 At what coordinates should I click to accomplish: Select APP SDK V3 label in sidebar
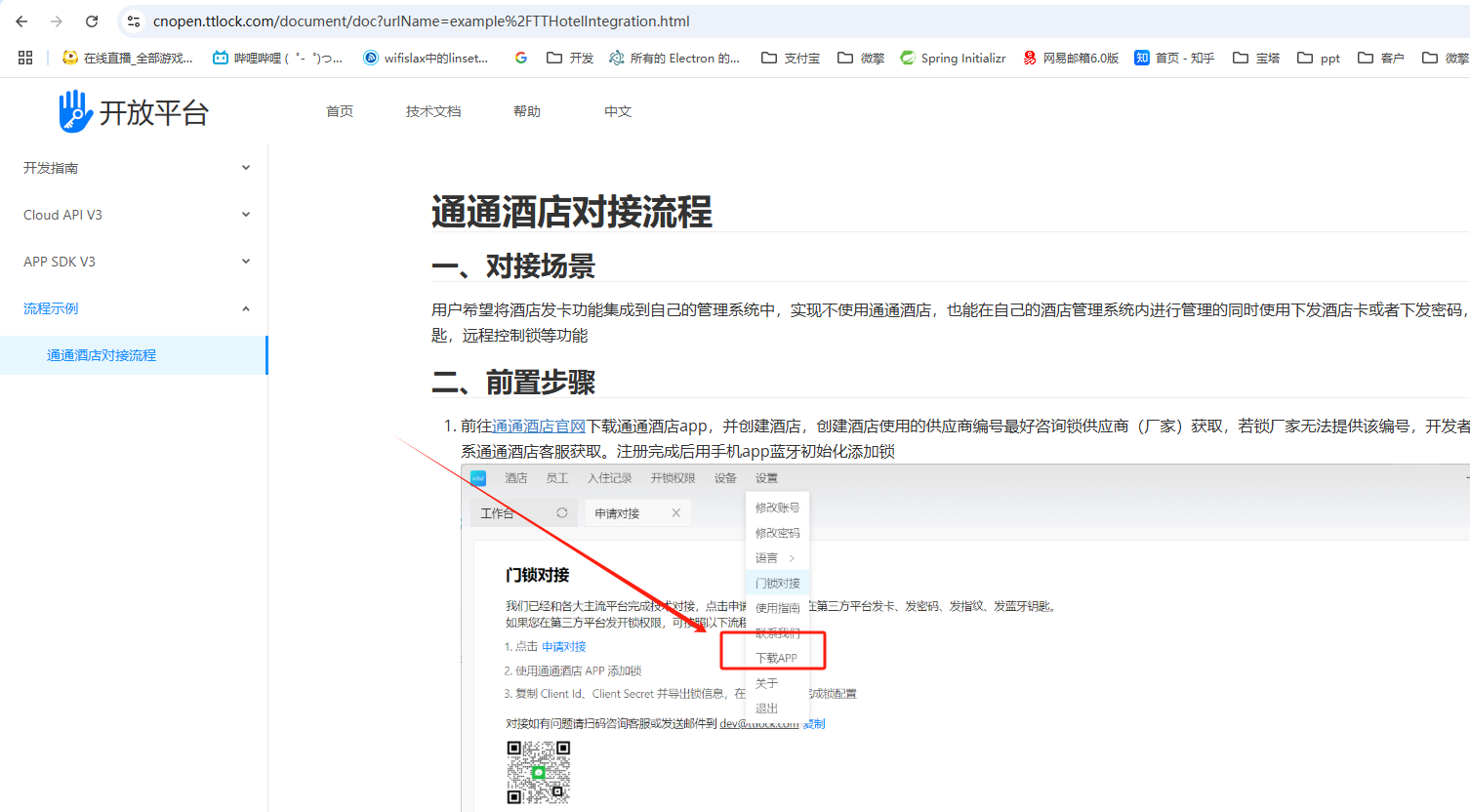coord(60,262)
